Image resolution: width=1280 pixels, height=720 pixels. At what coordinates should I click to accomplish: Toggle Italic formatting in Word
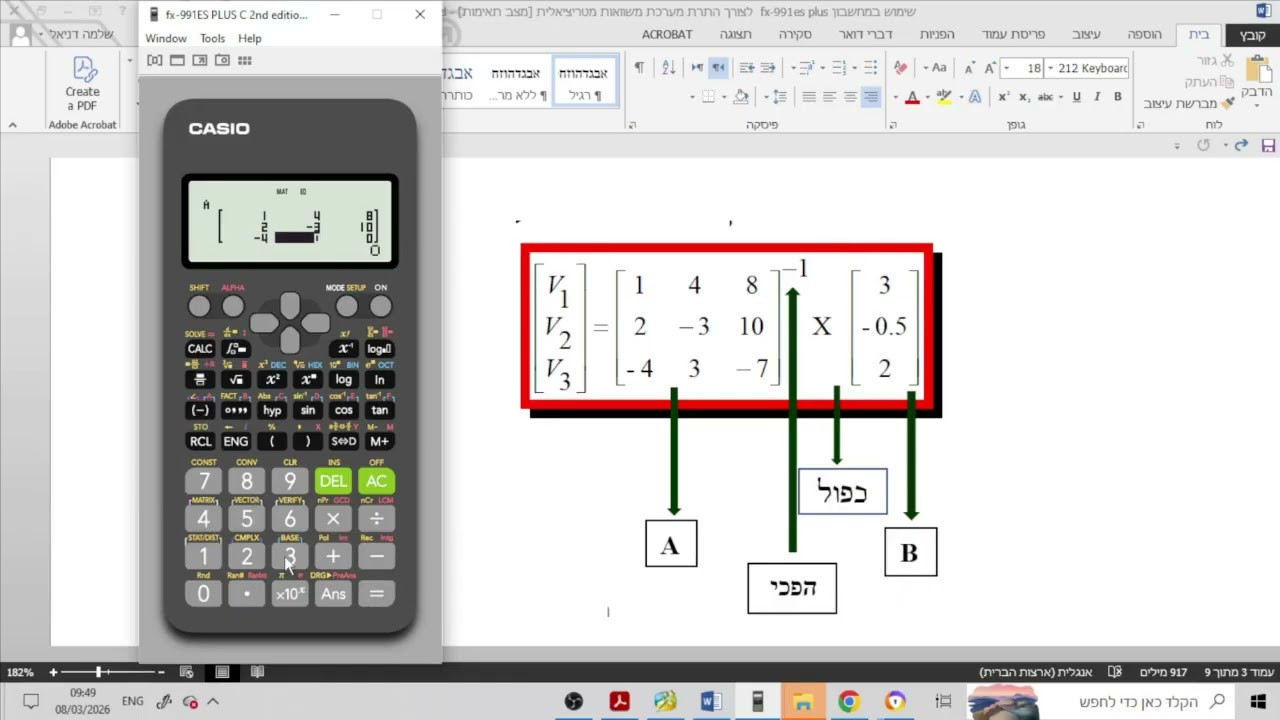(x=1097, y=97)
